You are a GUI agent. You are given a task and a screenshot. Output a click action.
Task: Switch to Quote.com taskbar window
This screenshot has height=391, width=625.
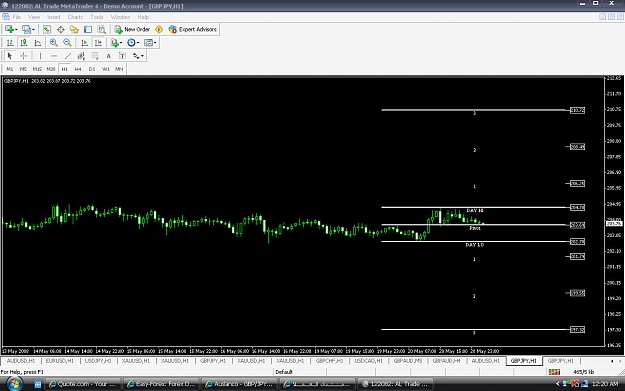[83, 384]
